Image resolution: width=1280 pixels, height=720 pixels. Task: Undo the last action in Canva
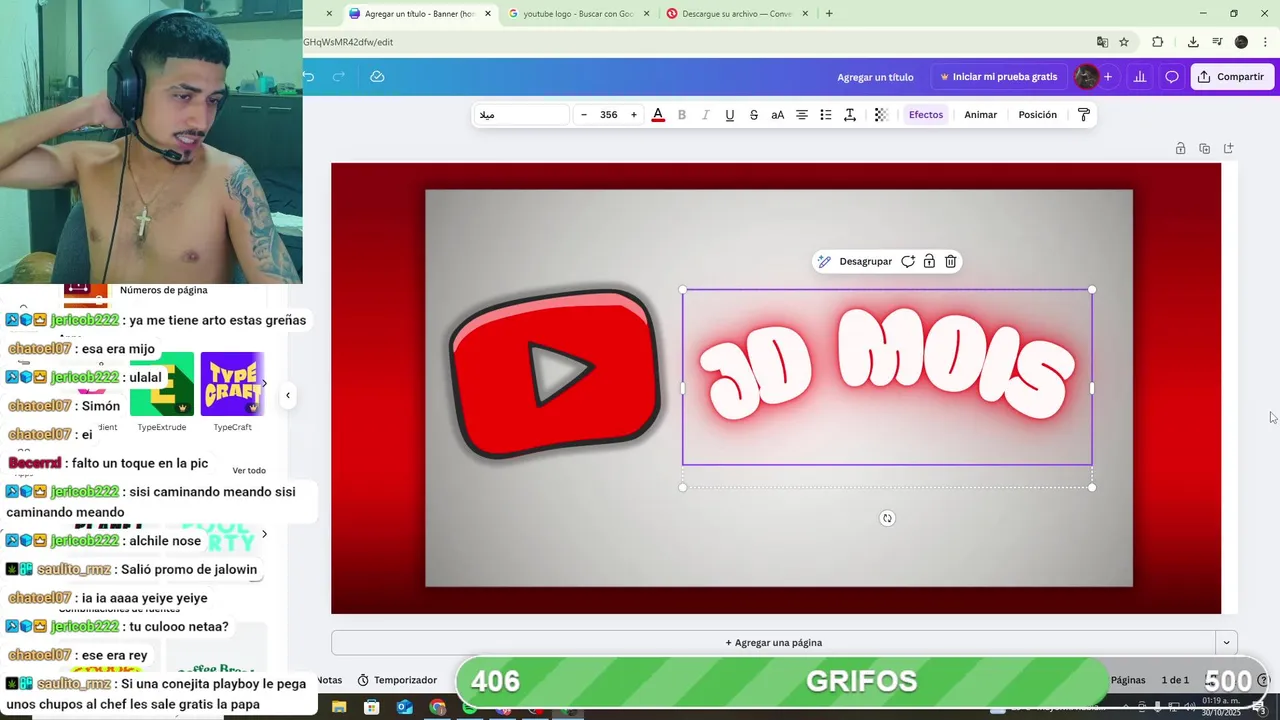(x=309, y=77)
